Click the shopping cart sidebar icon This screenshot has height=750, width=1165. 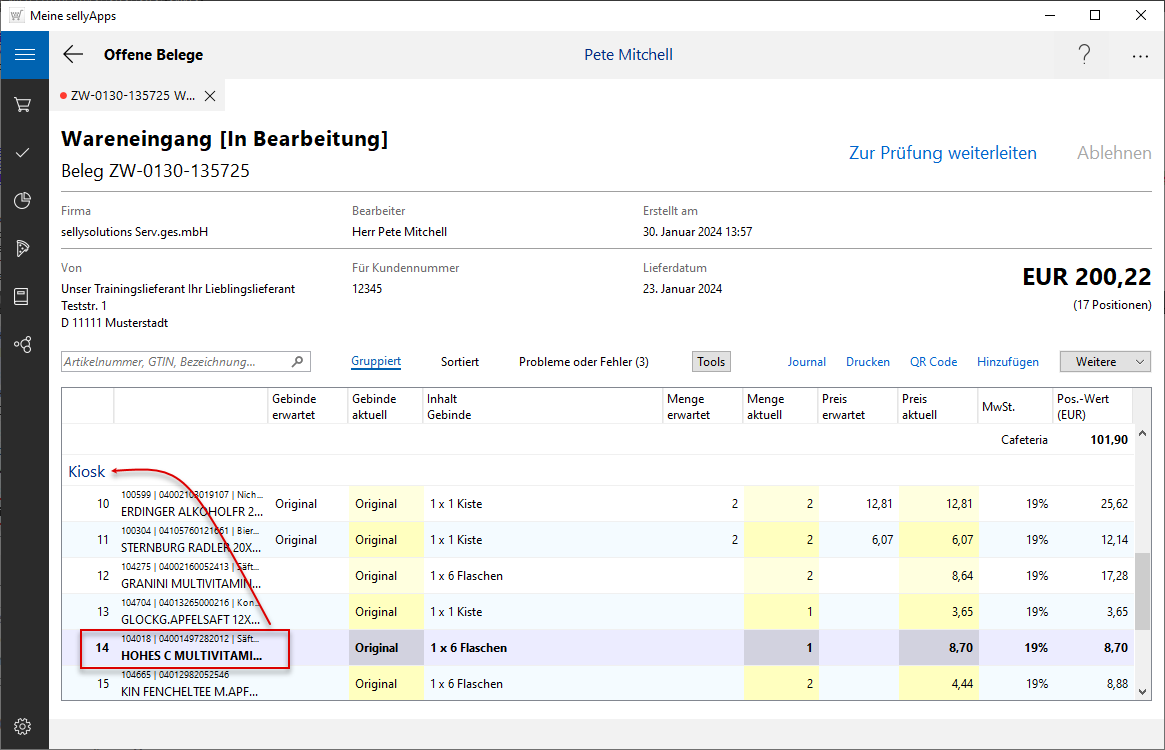click(x=24, y=104)
